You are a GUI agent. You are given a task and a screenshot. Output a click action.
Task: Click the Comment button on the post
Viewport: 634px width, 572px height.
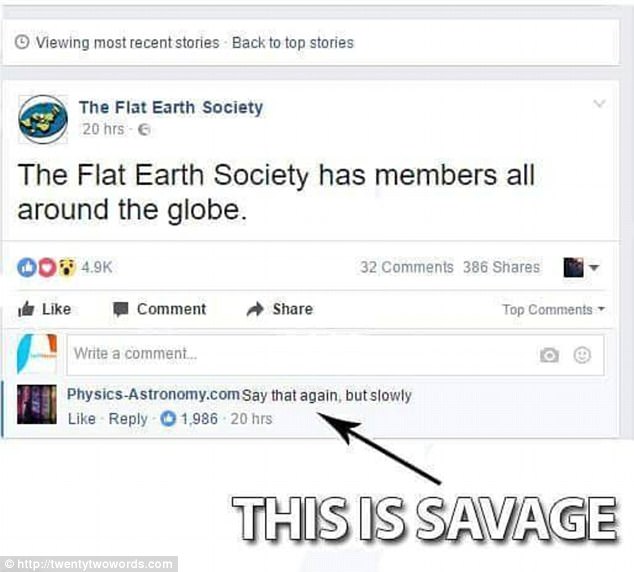(x=159, y=309)
